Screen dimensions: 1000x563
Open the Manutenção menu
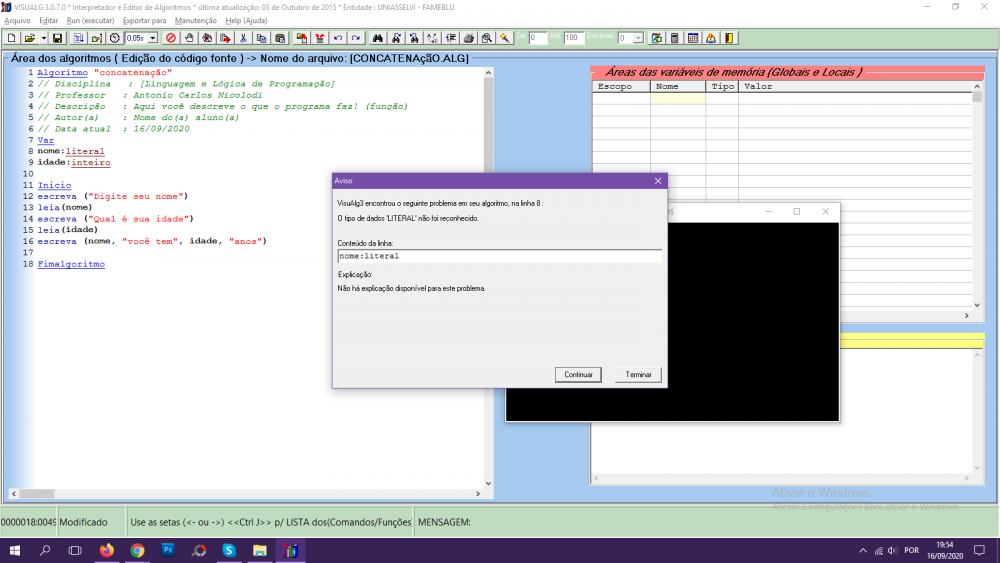(x=195, y=20)
